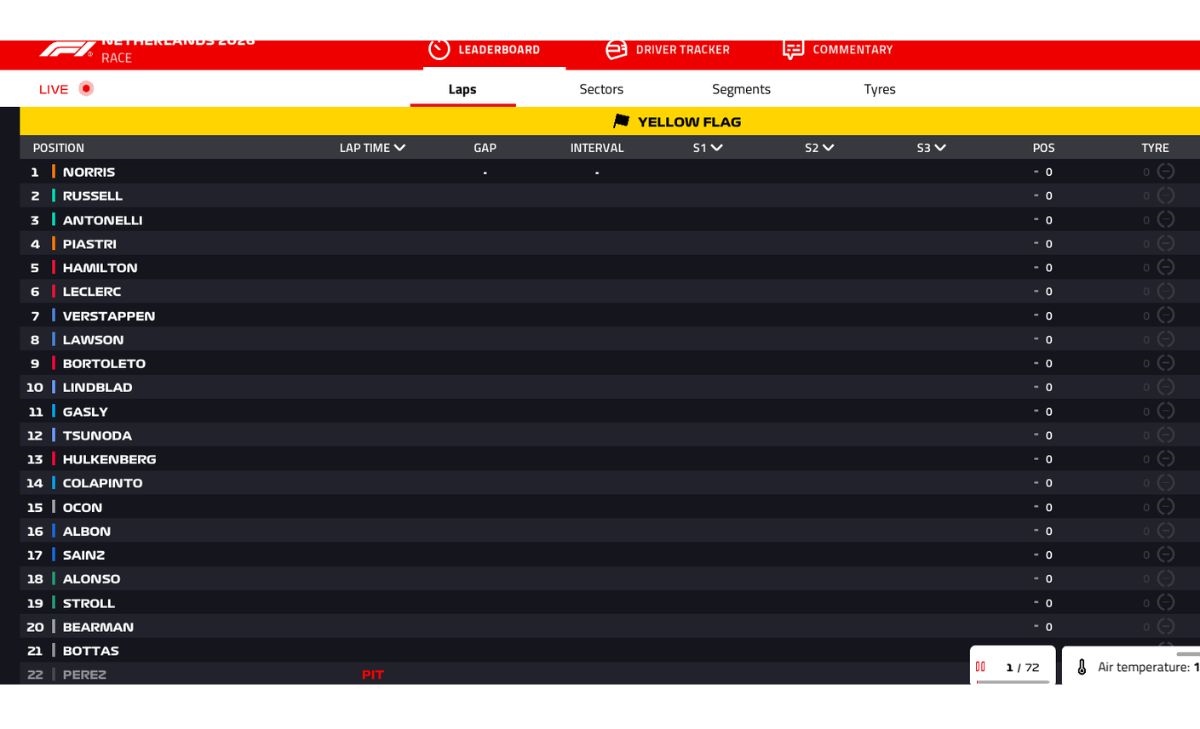Viewport: 1200px width, 729px height.
Task: Click Antonelli's tyre compound icon
Action: coord(1165,219)
